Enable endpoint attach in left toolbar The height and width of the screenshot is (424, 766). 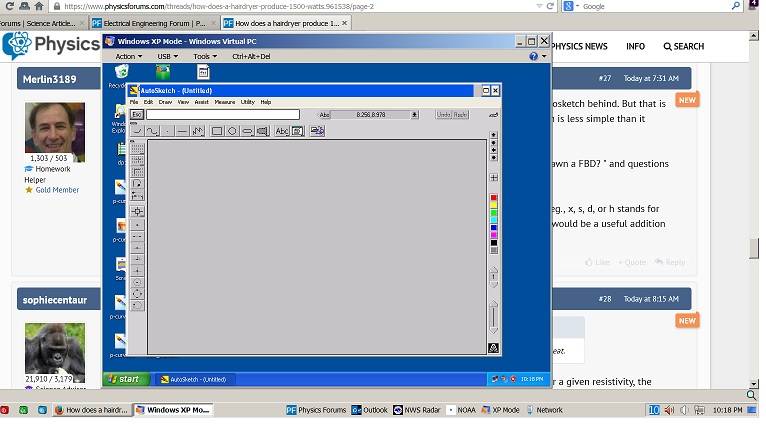tap(137, 236)
